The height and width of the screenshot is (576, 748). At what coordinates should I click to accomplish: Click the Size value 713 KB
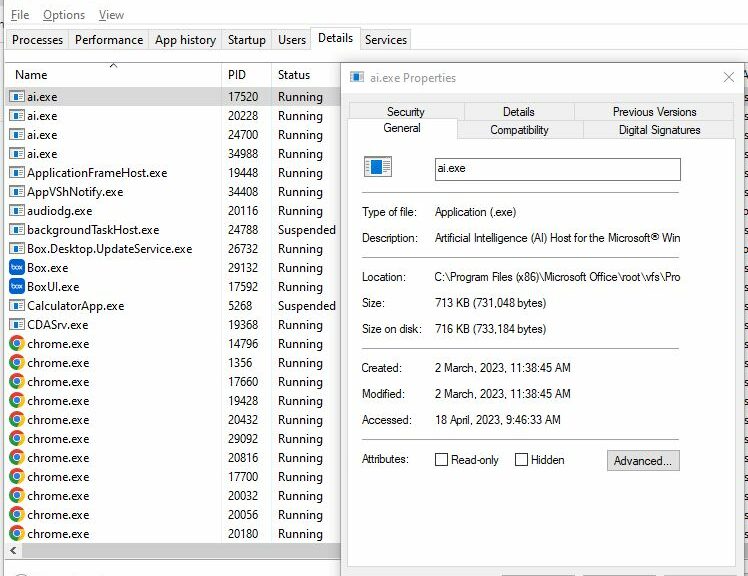coord(490,303)
